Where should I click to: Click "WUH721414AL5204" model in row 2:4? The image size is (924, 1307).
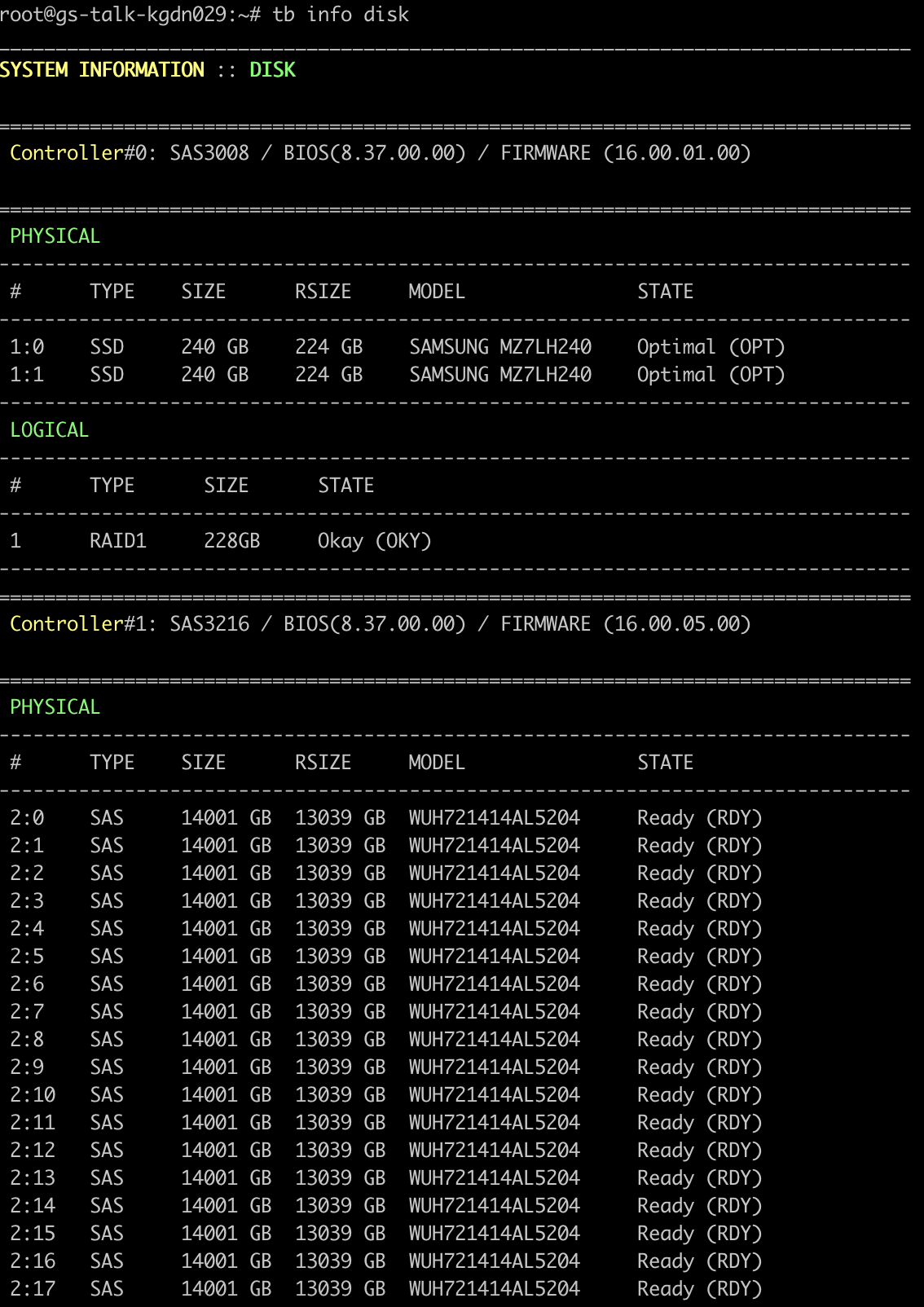[x=495, y=929]
